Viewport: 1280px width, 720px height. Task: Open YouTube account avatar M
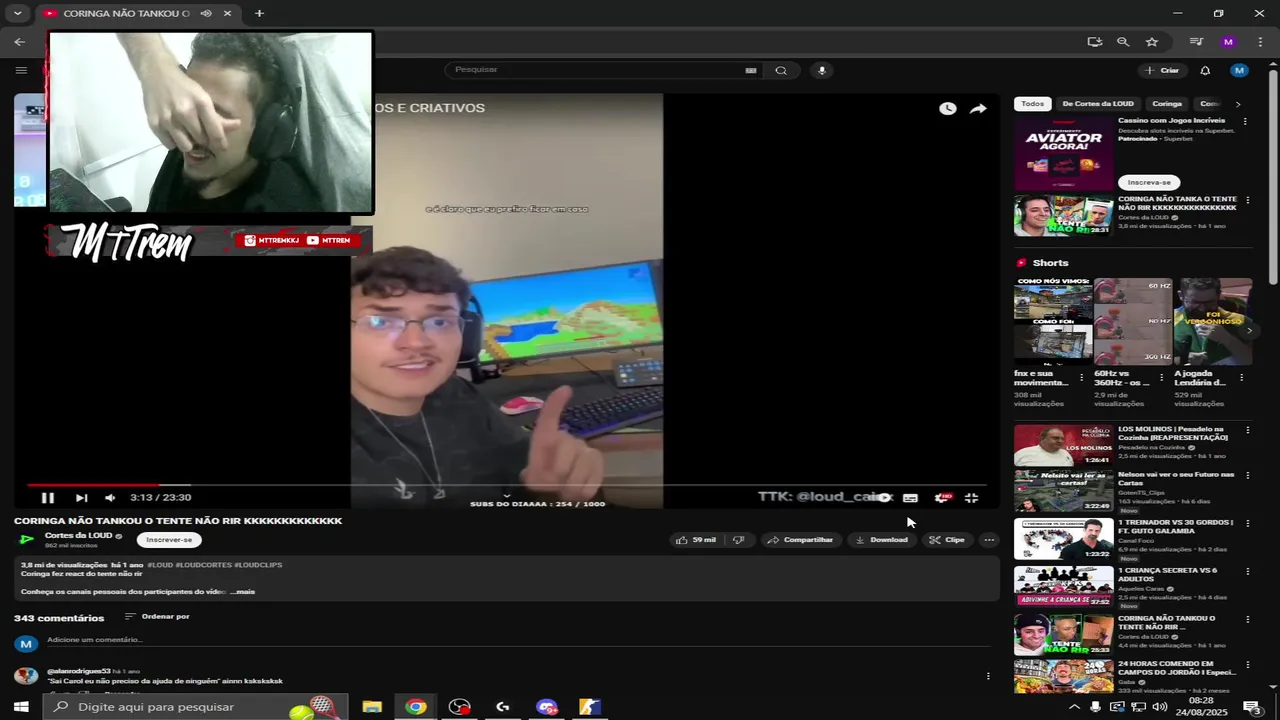(1240, 70)
